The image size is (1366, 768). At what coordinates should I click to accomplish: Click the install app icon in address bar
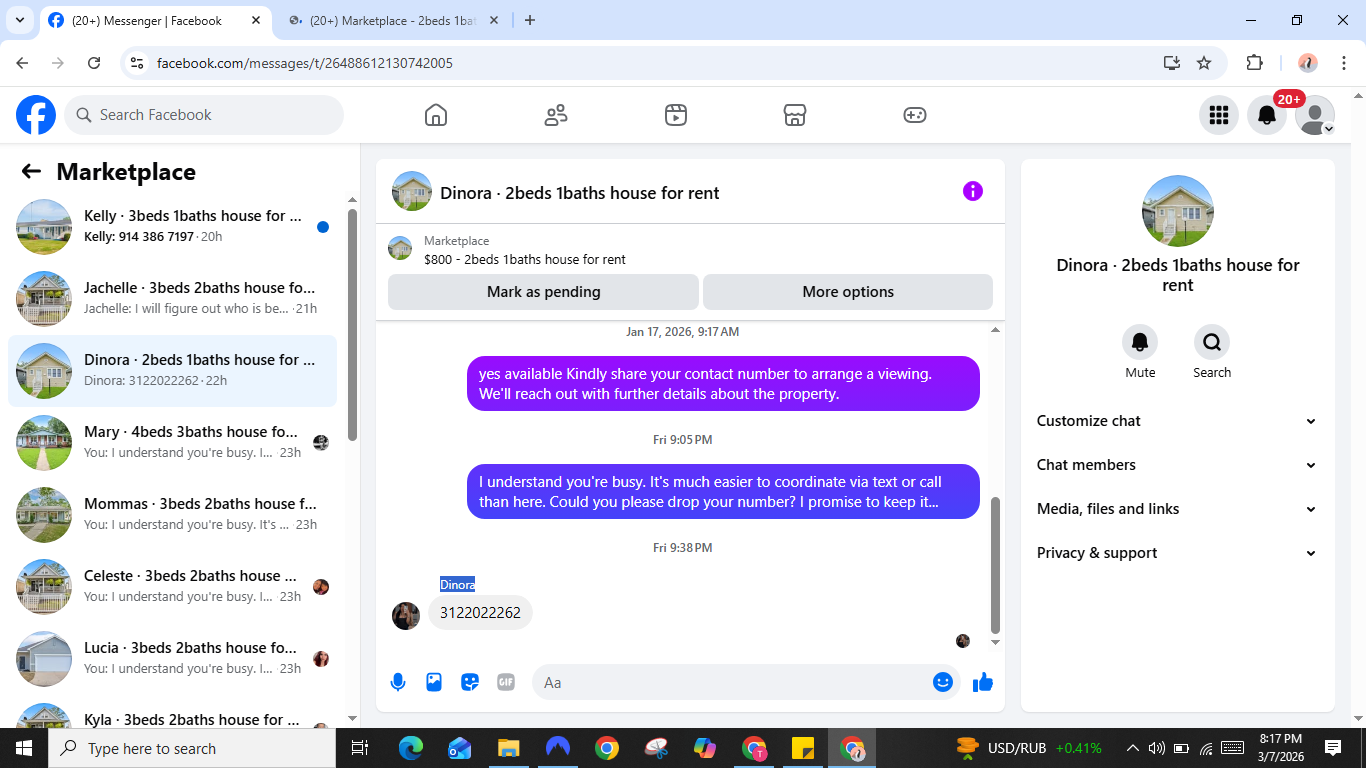pyautogui.click(x=1172, y=63)
